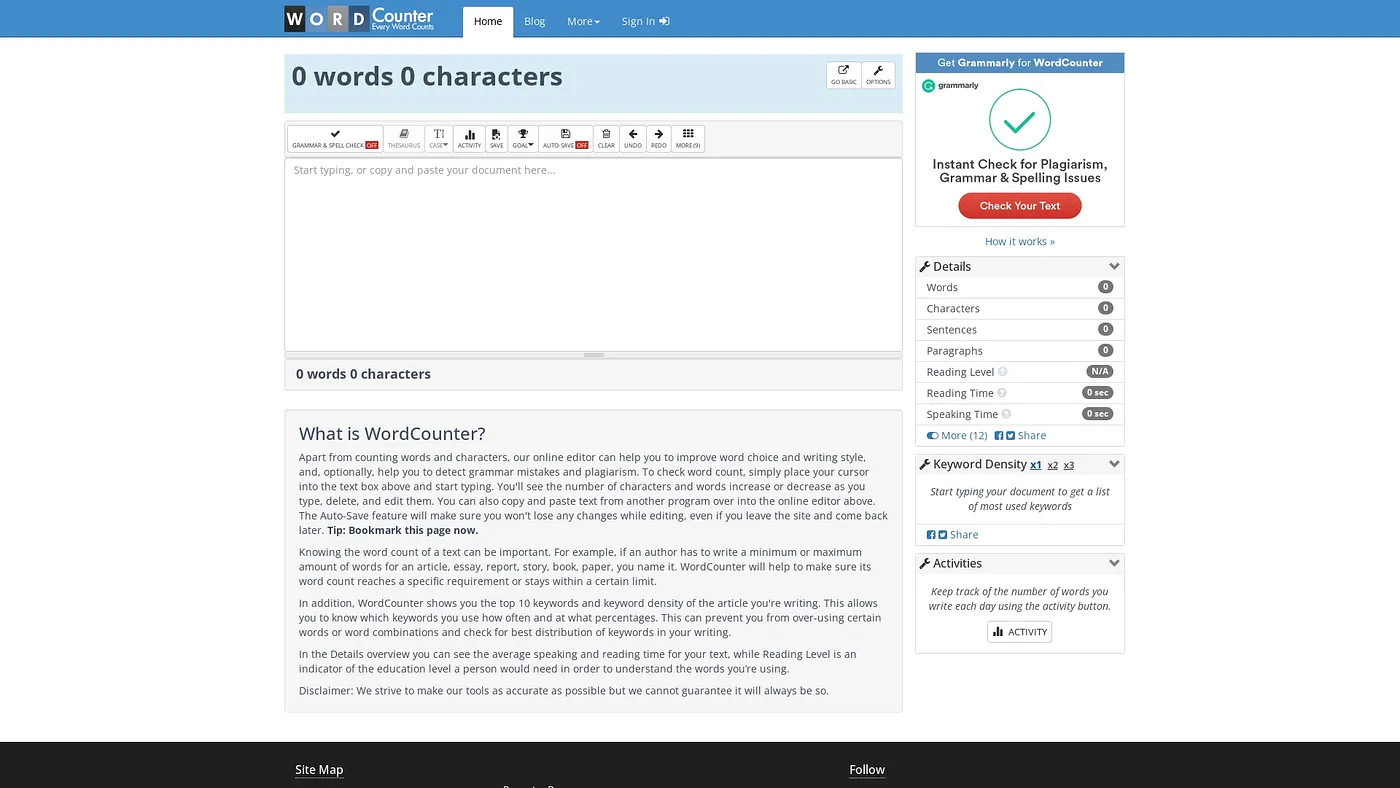Image resolution: width=1400 pixels, height=788 pixels.
Task: Enable the Auto-Save toggle
Action: tap(565, 139)
